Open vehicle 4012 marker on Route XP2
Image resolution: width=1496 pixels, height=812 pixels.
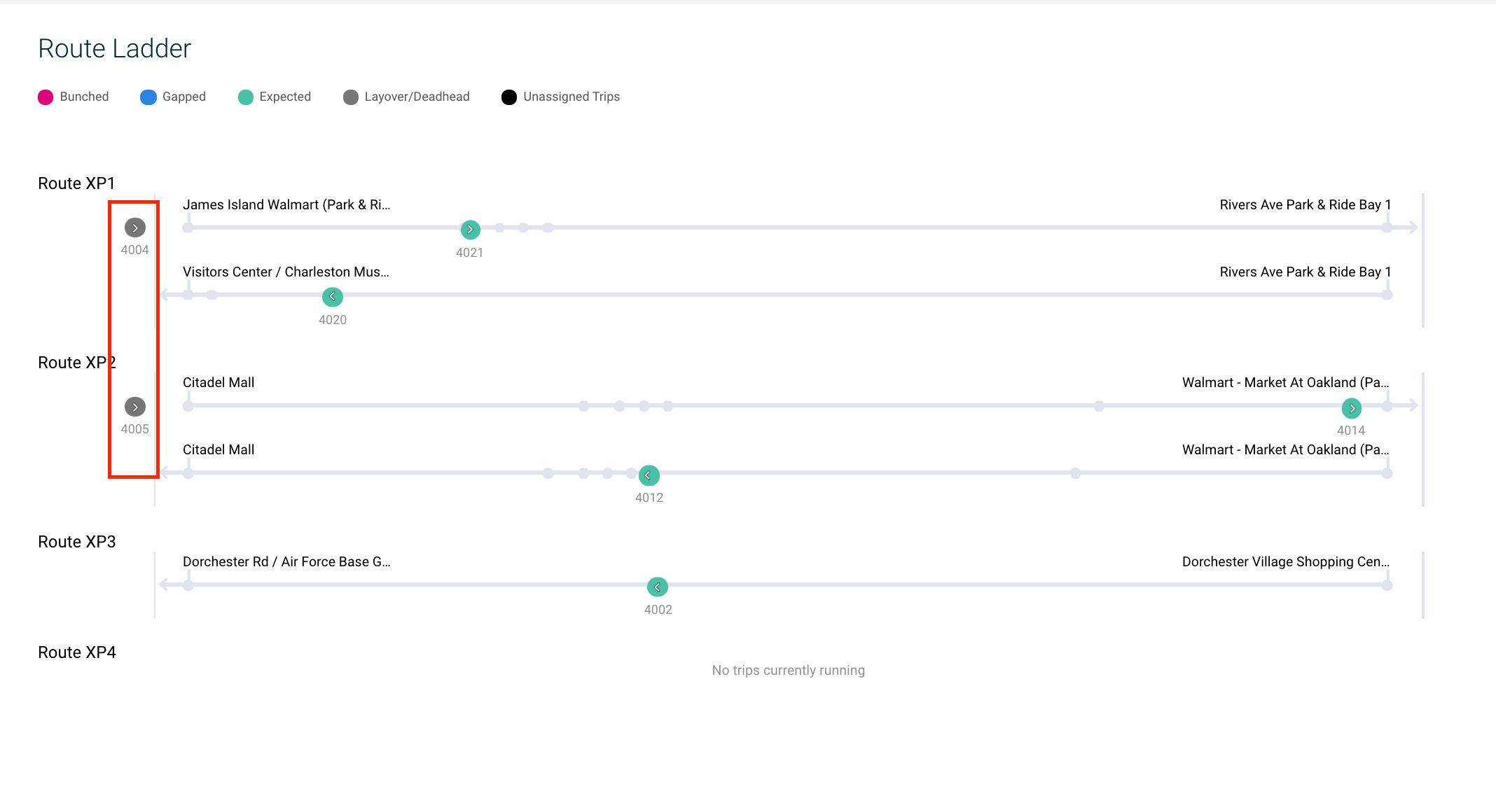tap(649, 475)
